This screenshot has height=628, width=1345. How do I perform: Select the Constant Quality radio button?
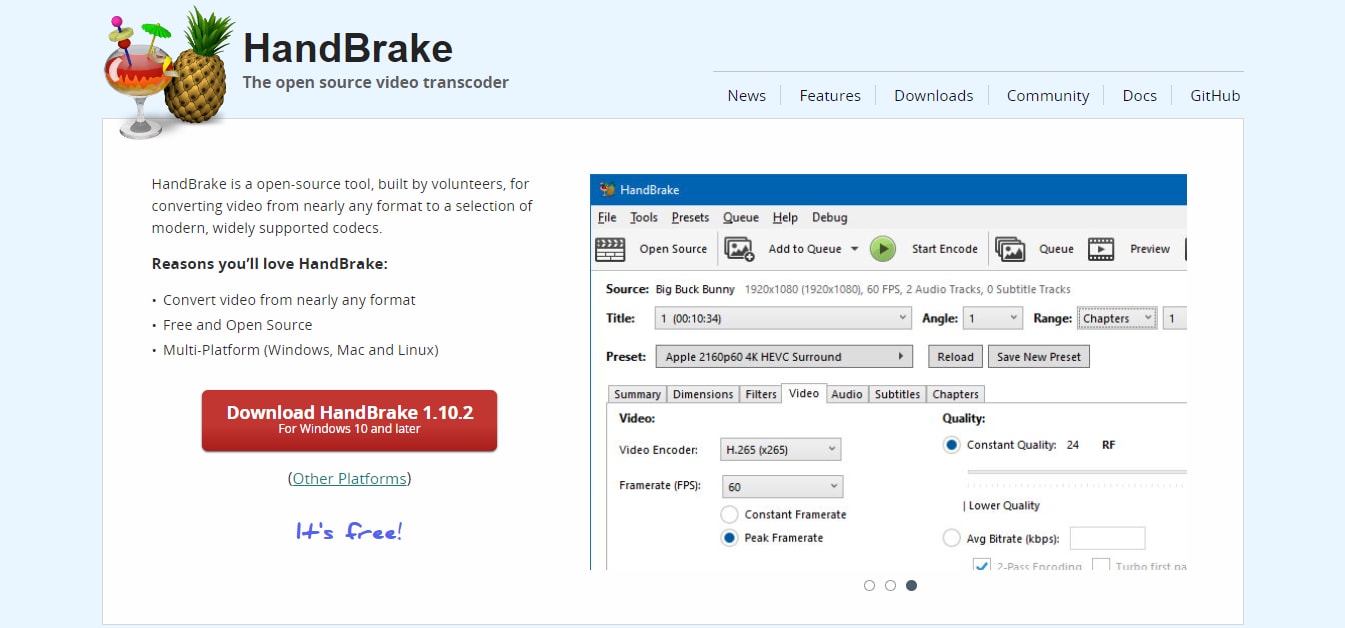[951, 444]
